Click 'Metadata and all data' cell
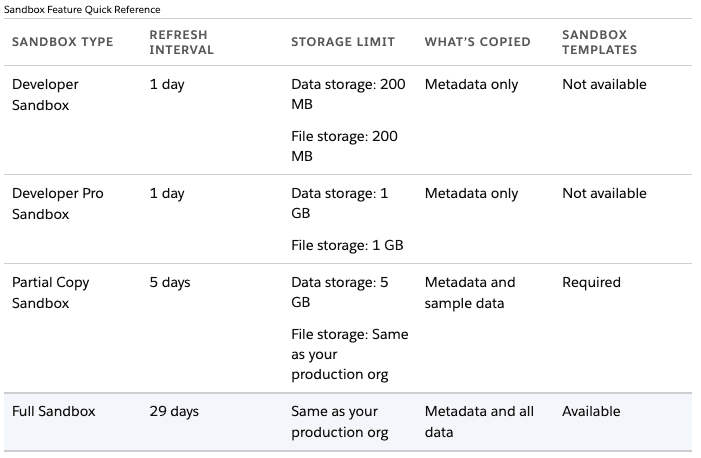Screen dimensions: 701x458 [x=479, y=422]
